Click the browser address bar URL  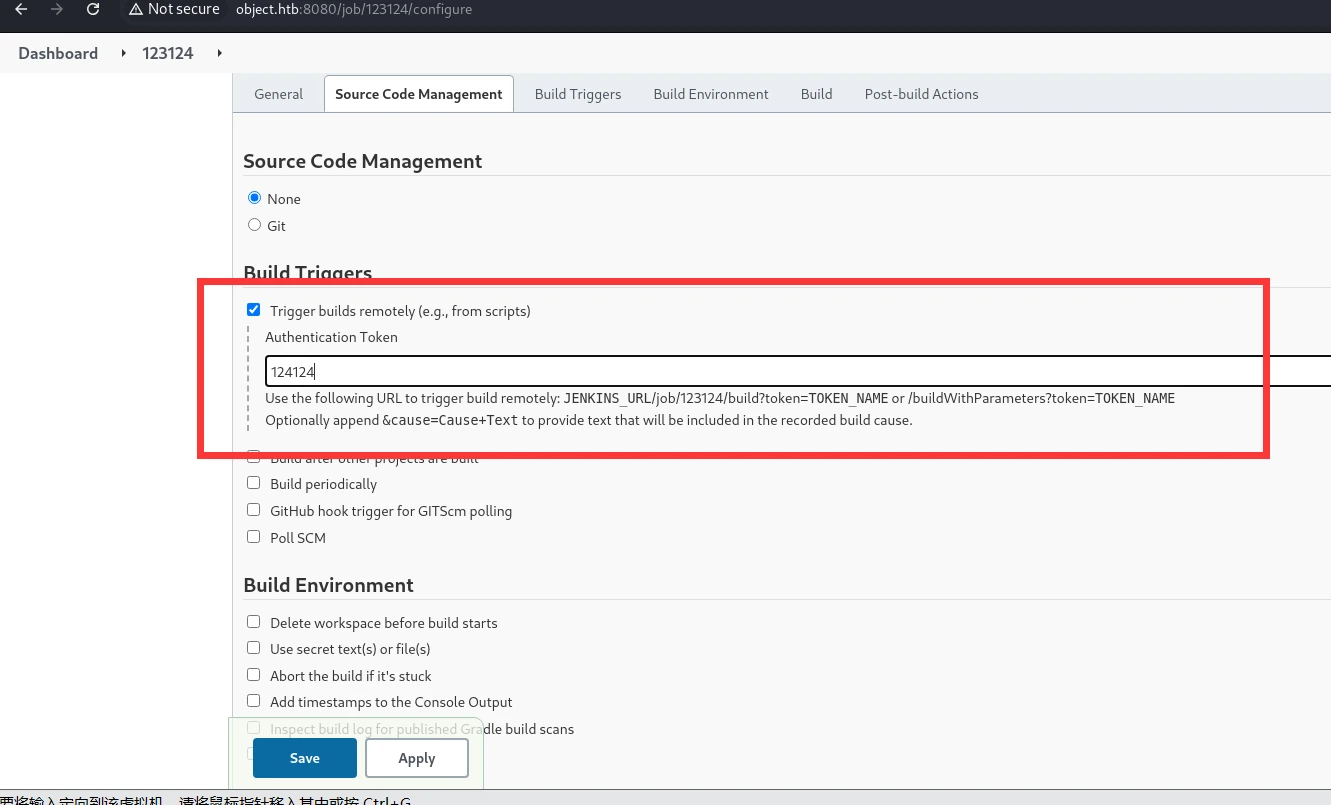pyautogui.click(x=354, y=9)
